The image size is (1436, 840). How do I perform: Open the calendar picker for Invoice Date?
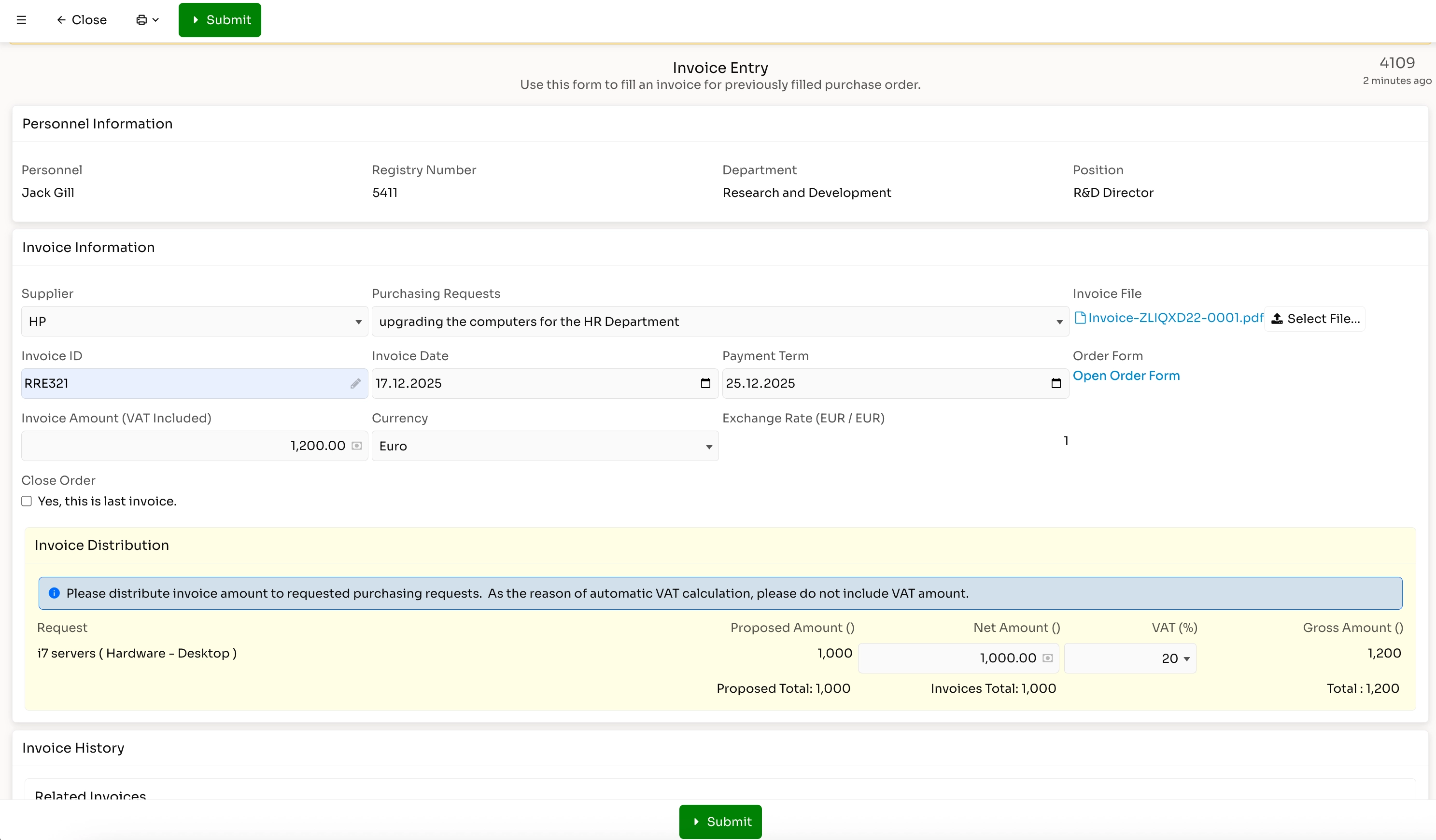[x=705, y=383]
